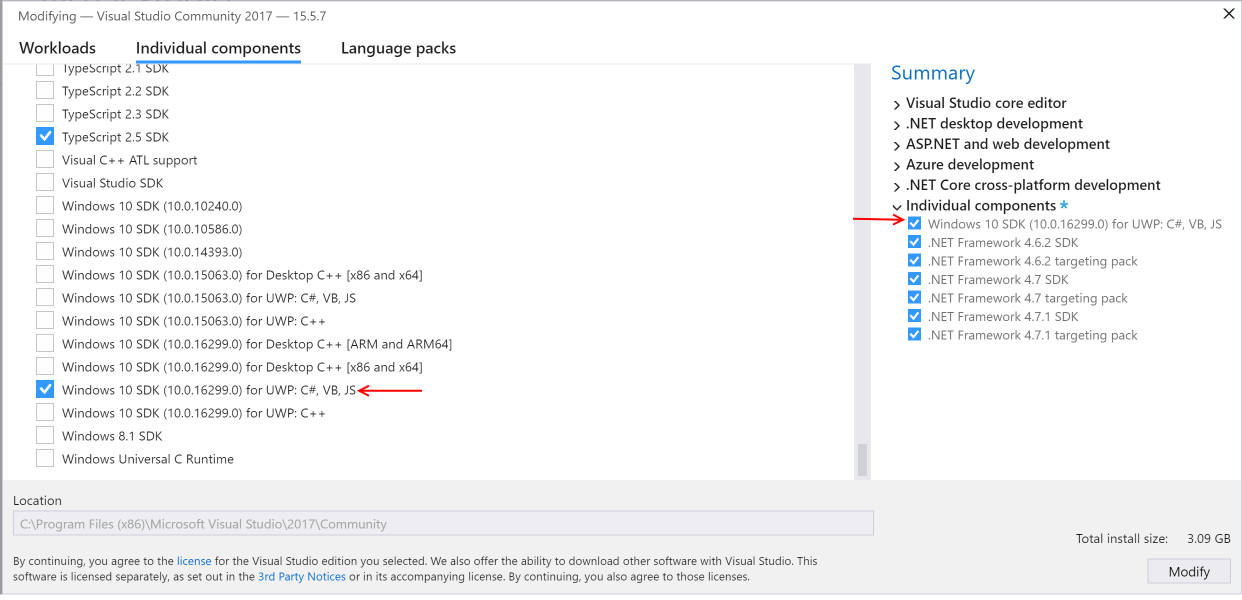Enable Visual C++ ATL support checkbox

[45, 160]
